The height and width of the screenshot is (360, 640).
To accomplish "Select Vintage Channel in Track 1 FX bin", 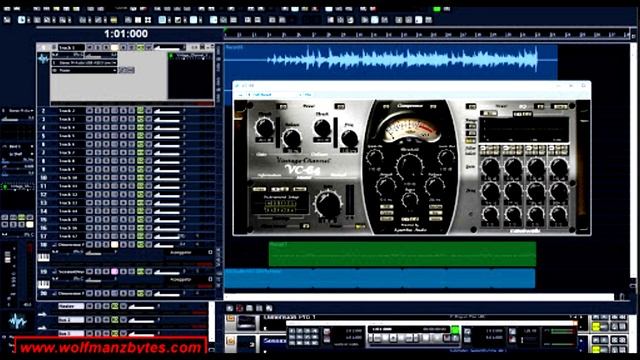I will tap(192, 56).
